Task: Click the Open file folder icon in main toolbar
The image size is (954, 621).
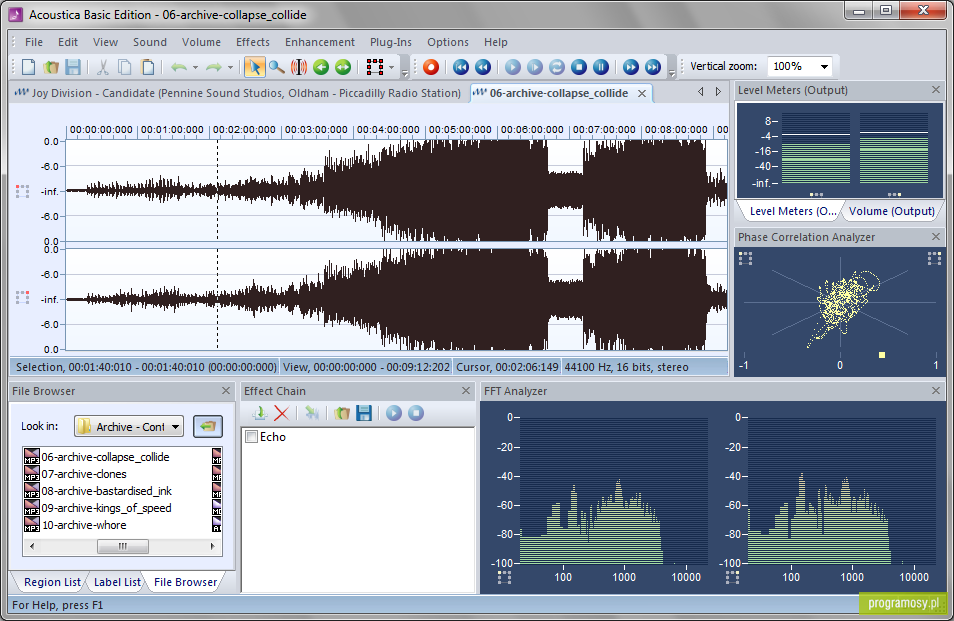Action: [51, 66]
